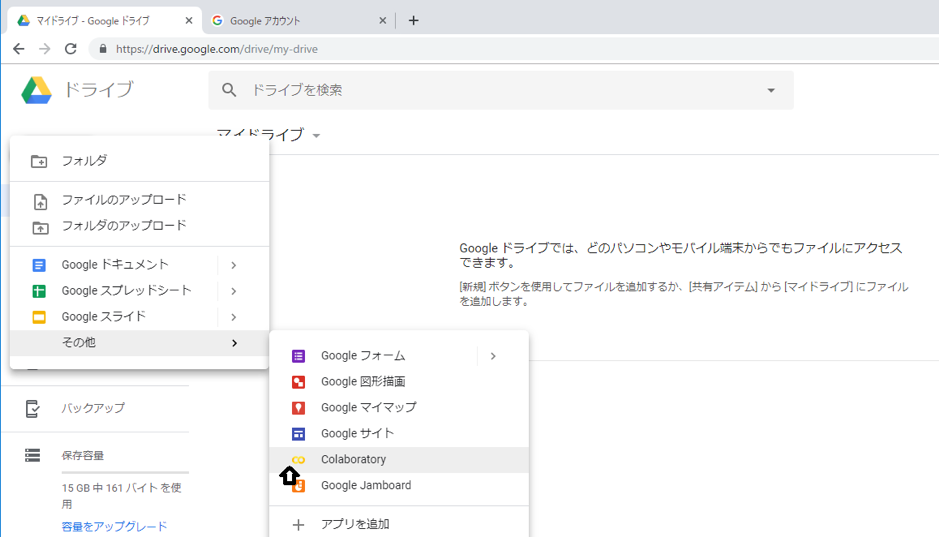939x537 pixels.
Task: Create a Google スライド
Action: 104,316
